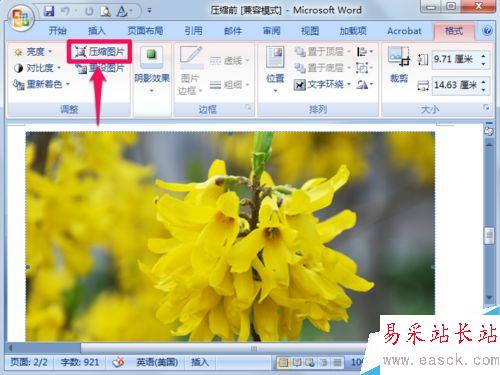Viewport: 500px width, 375px height.
Task: Click 置于底层 send to back
Action: (x=322, y=68)
